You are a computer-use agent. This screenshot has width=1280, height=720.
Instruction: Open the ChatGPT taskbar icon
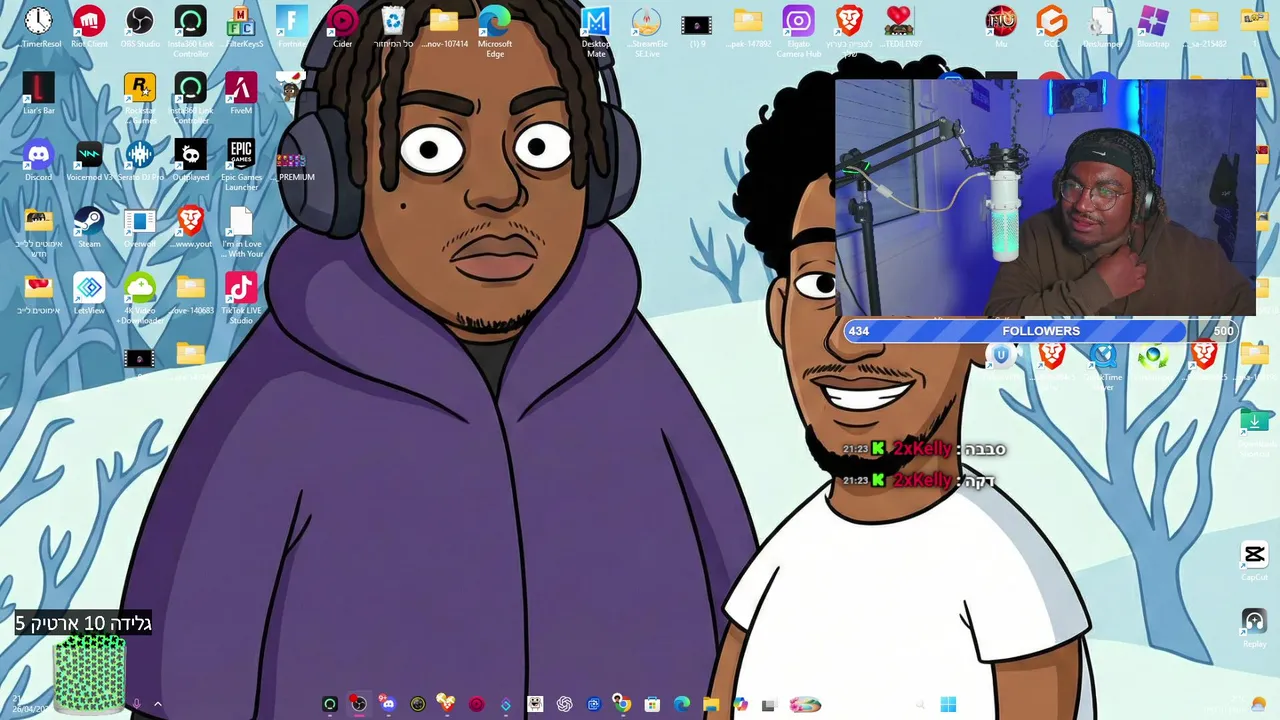(x=564, y=704)
